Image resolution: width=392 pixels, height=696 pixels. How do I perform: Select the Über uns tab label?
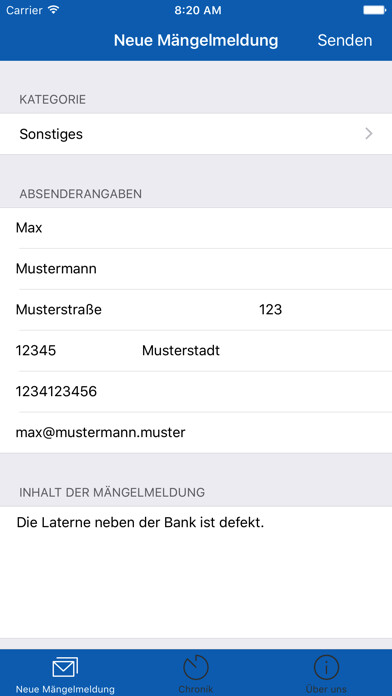click(326, 689)
